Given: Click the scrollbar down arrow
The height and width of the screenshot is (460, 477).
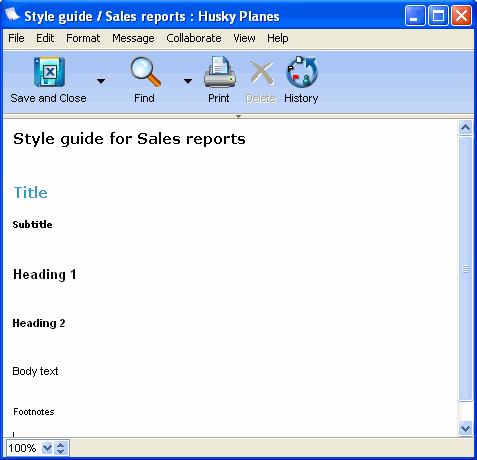Looking at the screenshot, I should point(465,428).
